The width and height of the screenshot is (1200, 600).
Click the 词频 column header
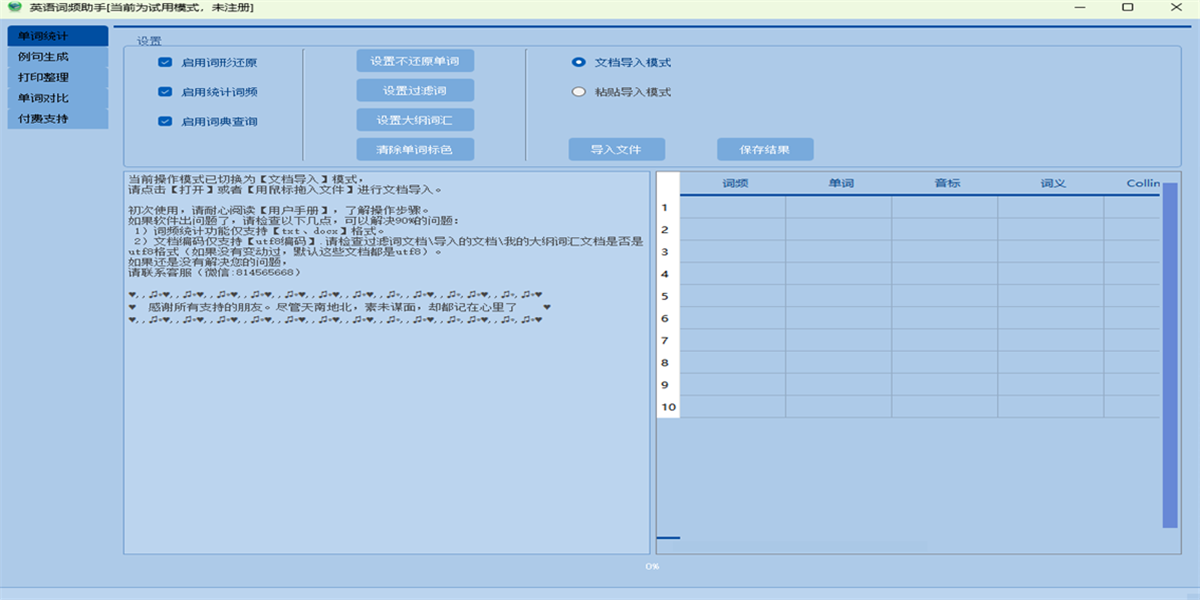(x=733, y=183)
